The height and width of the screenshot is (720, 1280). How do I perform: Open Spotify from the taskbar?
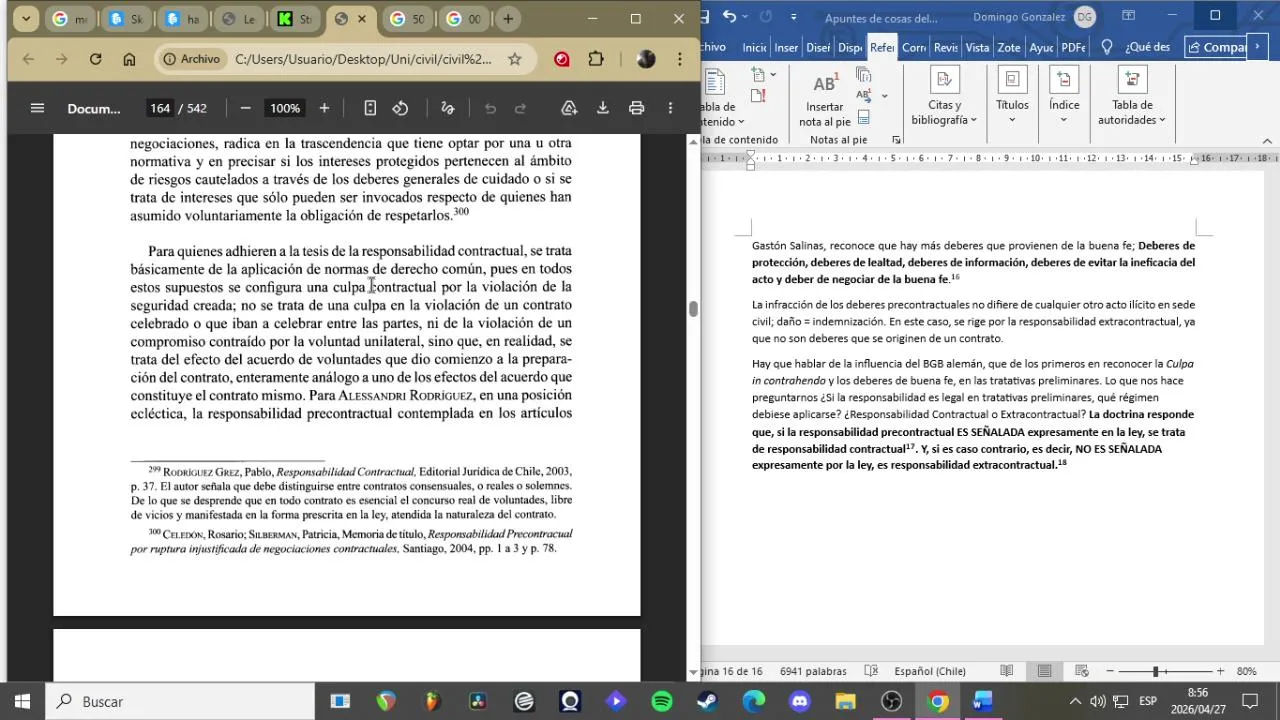click(x=662, y=701)
